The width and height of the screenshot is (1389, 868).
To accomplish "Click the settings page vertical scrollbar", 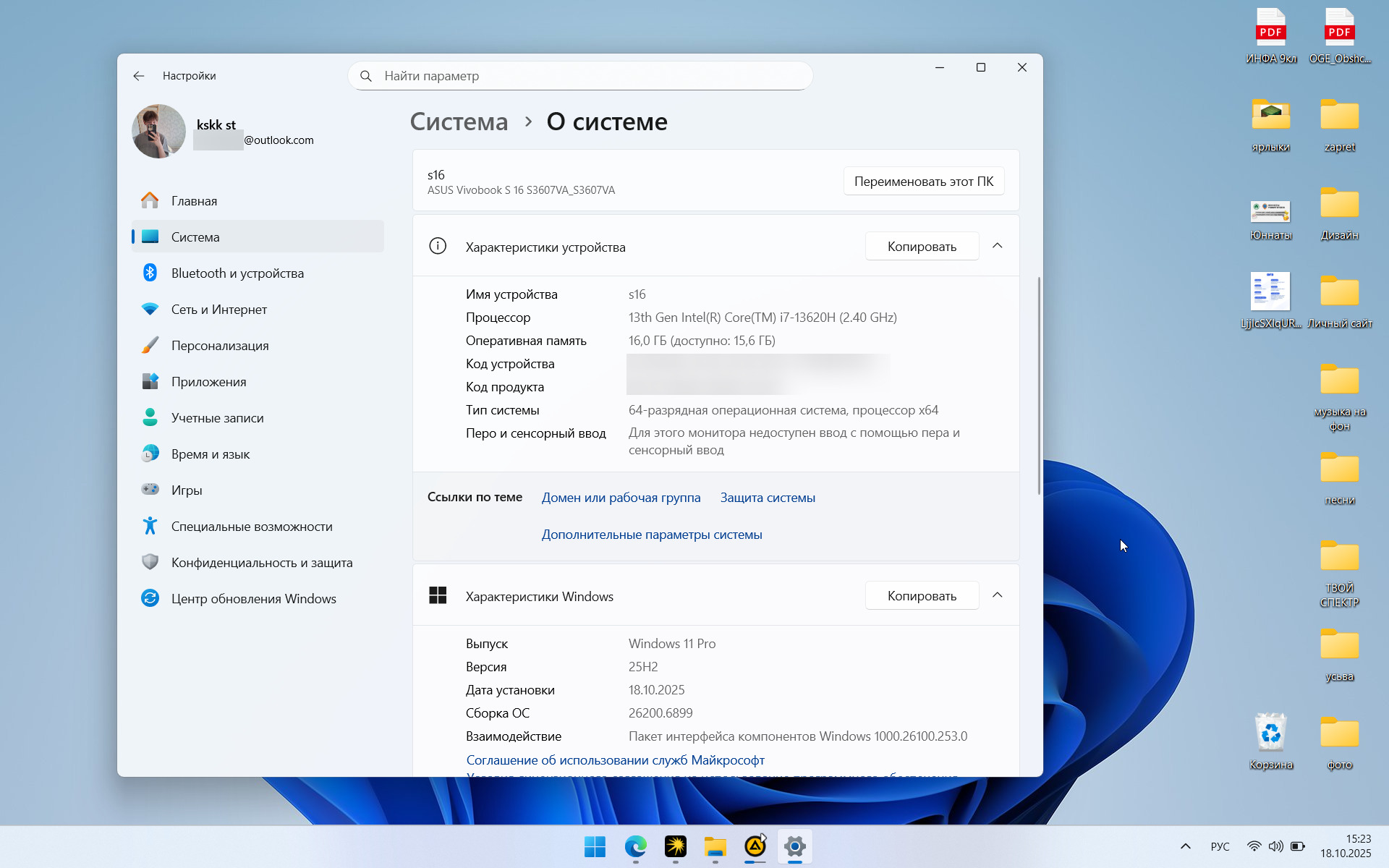I will [x=1039, y=385].
